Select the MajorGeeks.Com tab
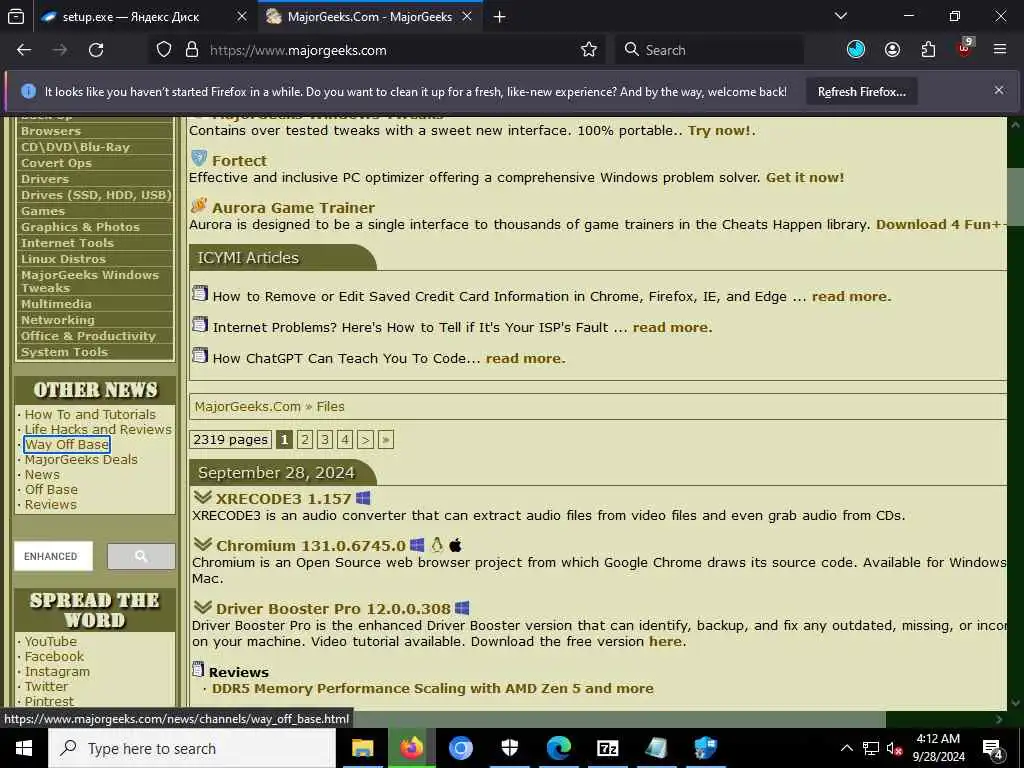Image resolution: width=1024 pixels, height=768 pixels. pyautogui.click(x=370, y=17)
